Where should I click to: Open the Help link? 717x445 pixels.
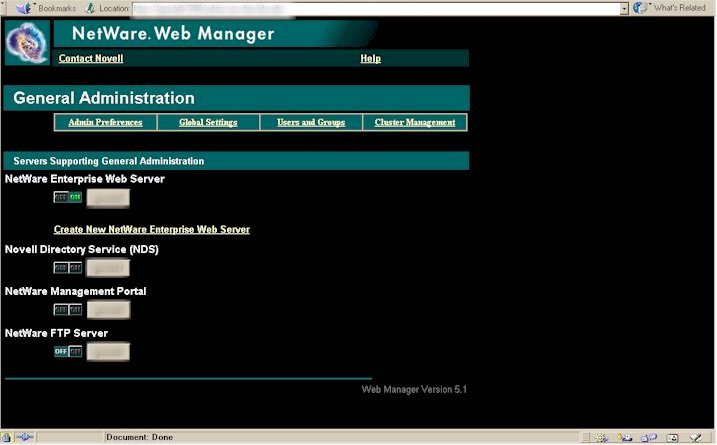pos(370,59)
